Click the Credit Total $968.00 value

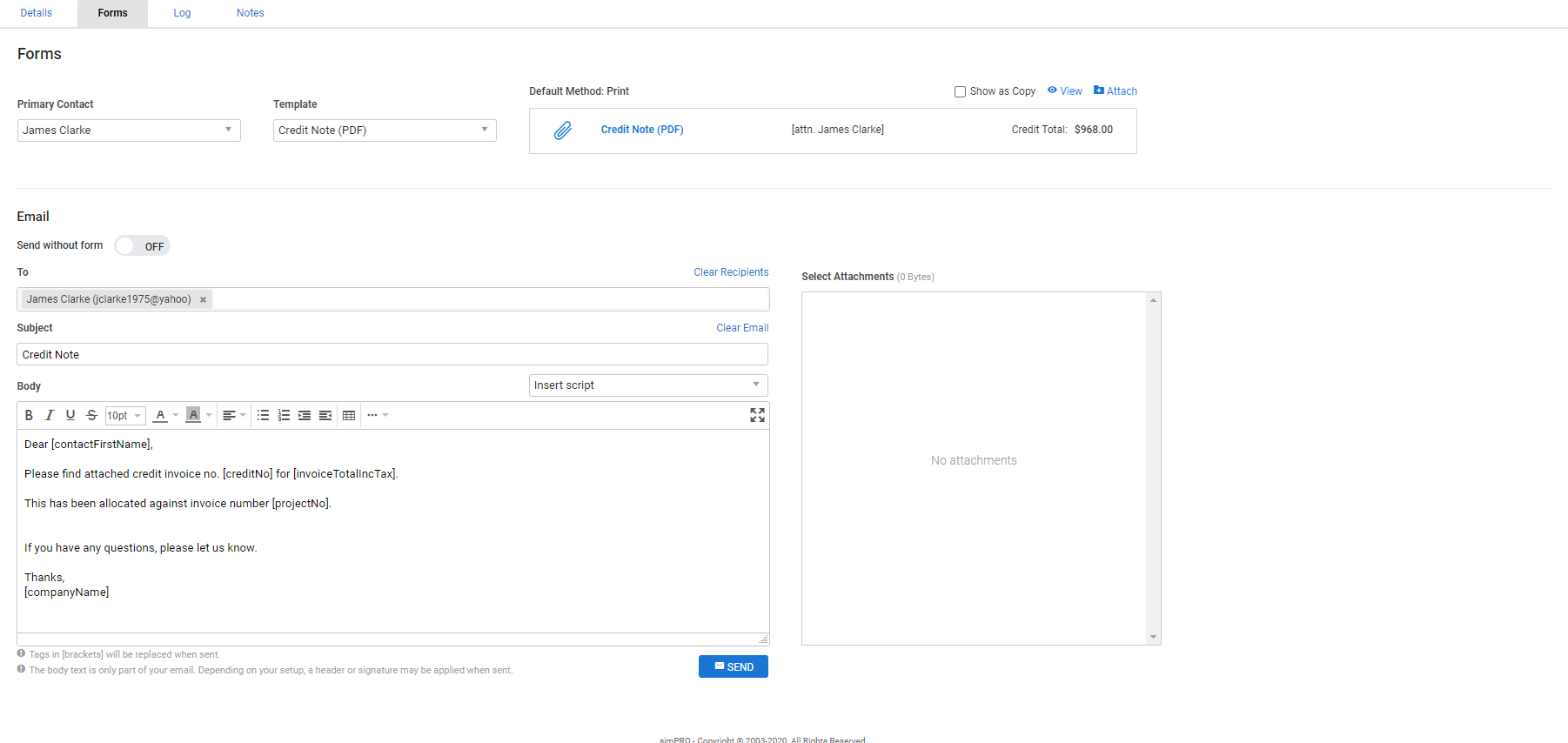click(1094, 130)
